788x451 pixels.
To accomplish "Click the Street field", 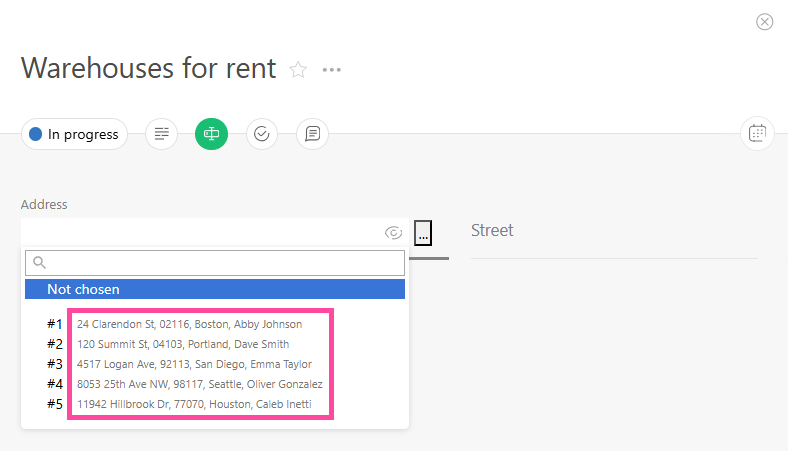I will coord(613,231).
